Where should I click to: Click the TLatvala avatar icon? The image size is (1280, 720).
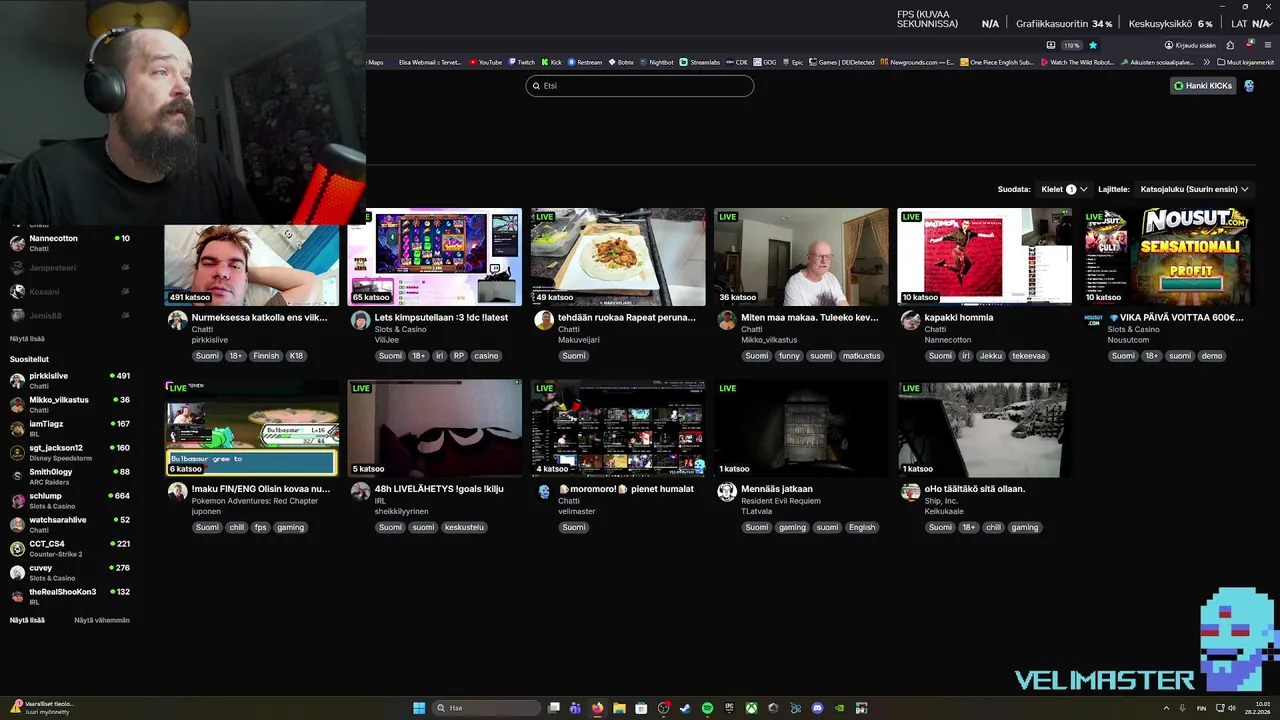point(727,492)
